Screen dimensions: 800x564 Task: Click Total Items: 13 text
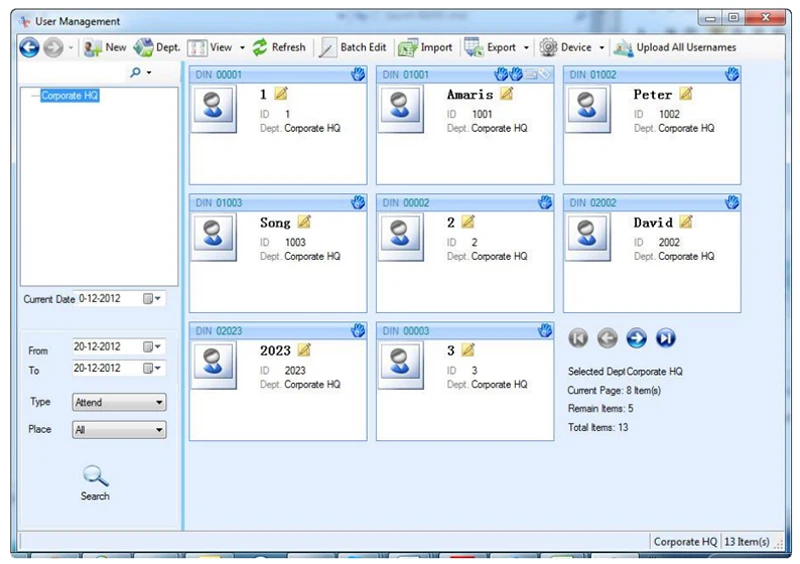(x=598, y=427)
